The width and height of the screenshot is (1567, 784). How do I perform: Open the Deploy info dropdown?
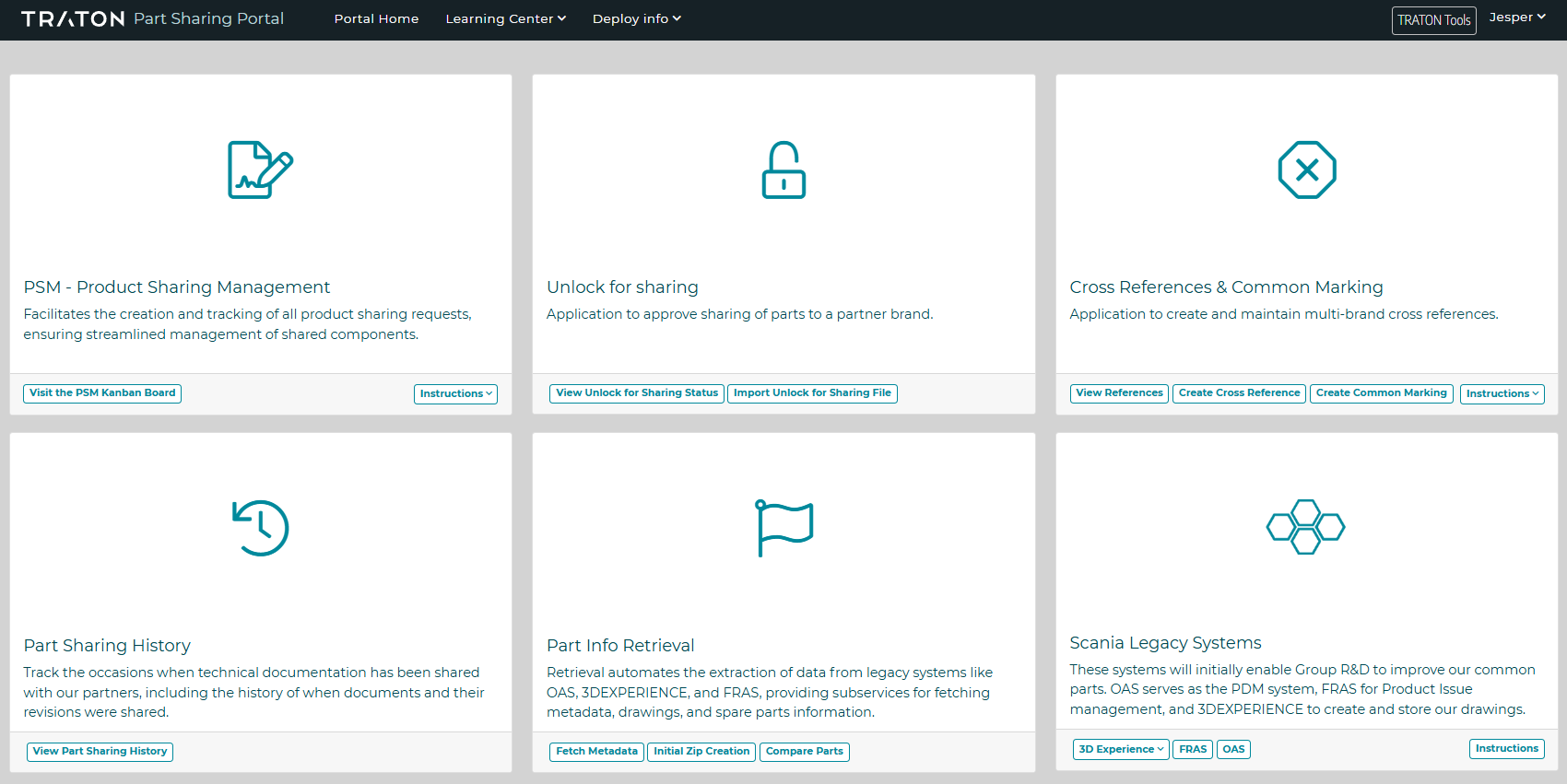636,19
